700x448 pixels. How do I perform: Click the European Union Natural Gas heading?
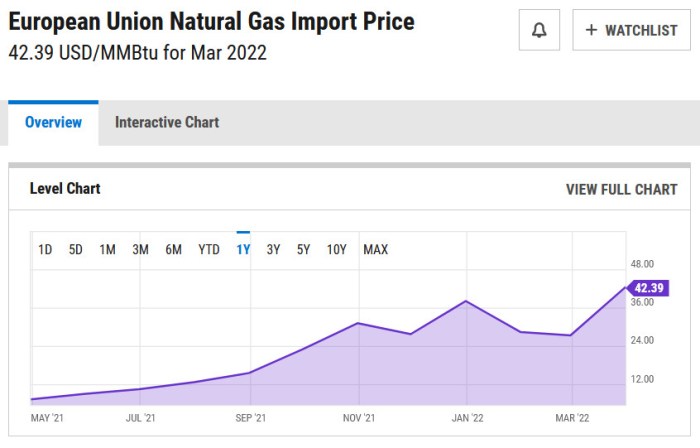(211, 22)
